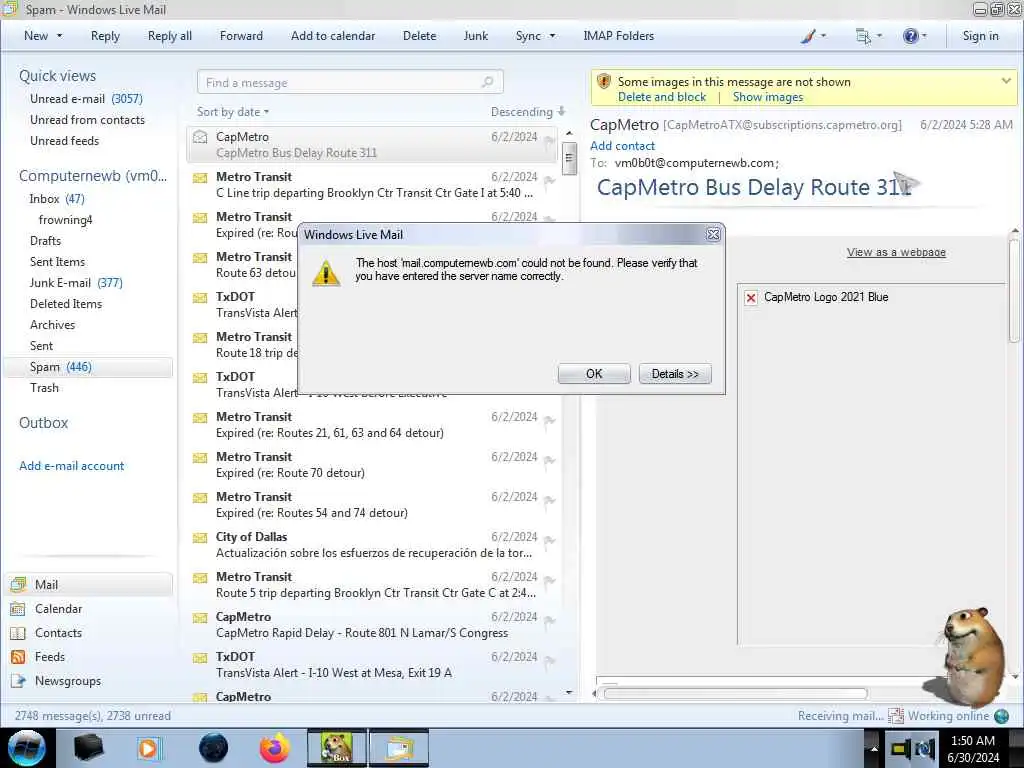Open the menus icon dropdown
The height and width of the screenshot is (768, 1024).
[x=869, y=36]
